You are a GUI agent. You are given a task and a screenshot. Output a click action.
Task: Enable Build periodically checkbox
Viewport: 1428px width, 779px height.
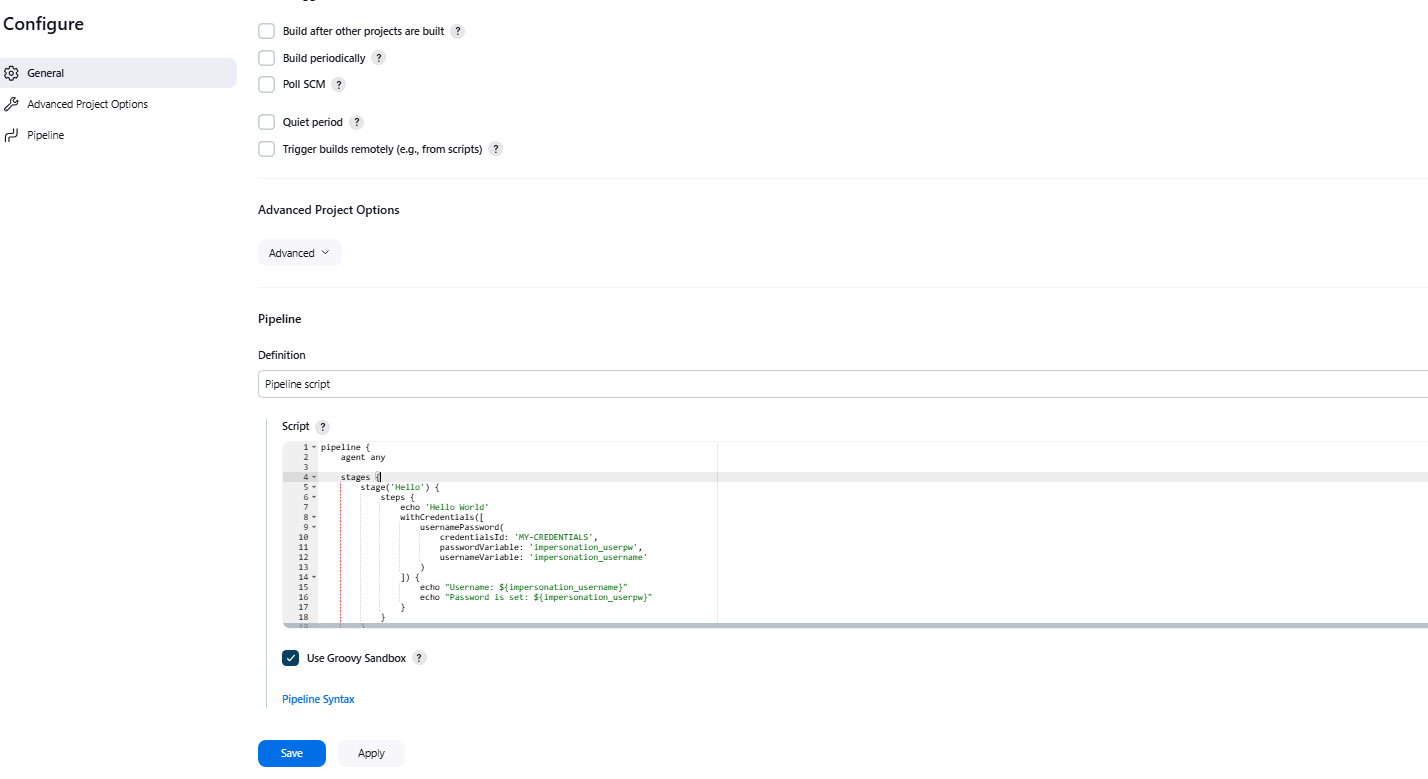[266, 58]
